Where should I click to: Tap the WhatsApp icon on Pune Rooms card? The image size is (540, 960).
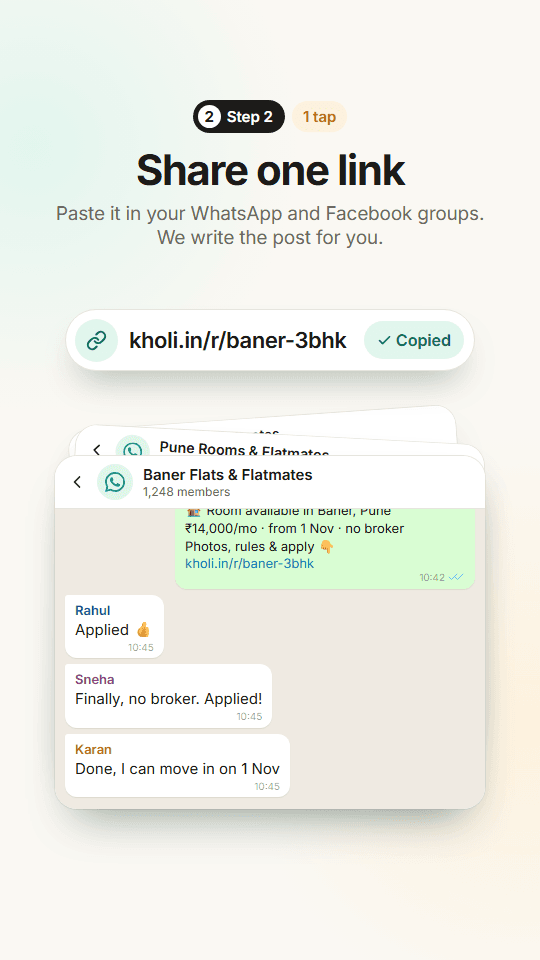tap(132, 448)
